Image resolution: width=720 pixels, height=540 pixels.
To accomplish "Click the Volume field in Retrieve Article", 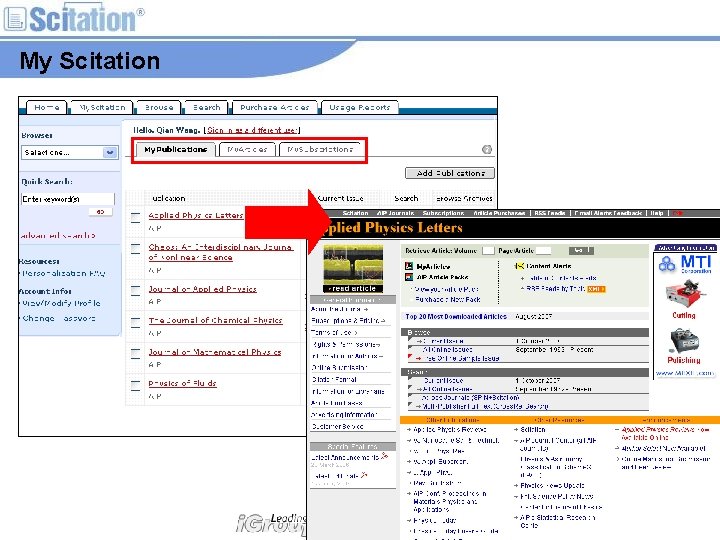I will [488, 250].
